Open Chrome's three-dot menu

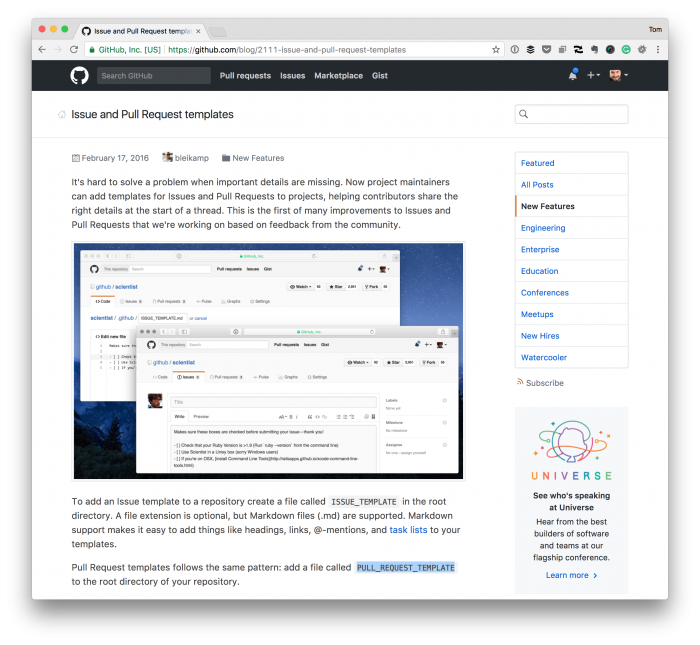[x=658, y=50]
